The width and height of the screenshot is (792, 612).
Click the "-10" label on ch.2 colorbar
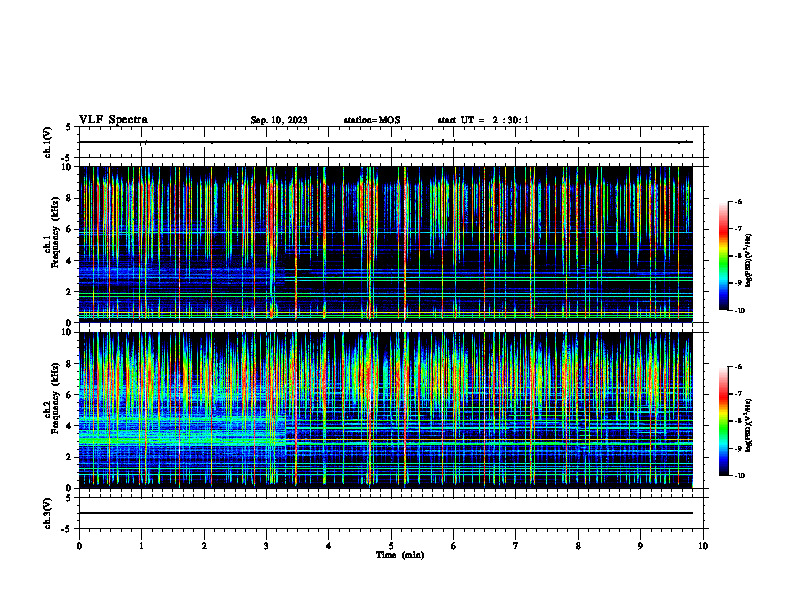739,476
